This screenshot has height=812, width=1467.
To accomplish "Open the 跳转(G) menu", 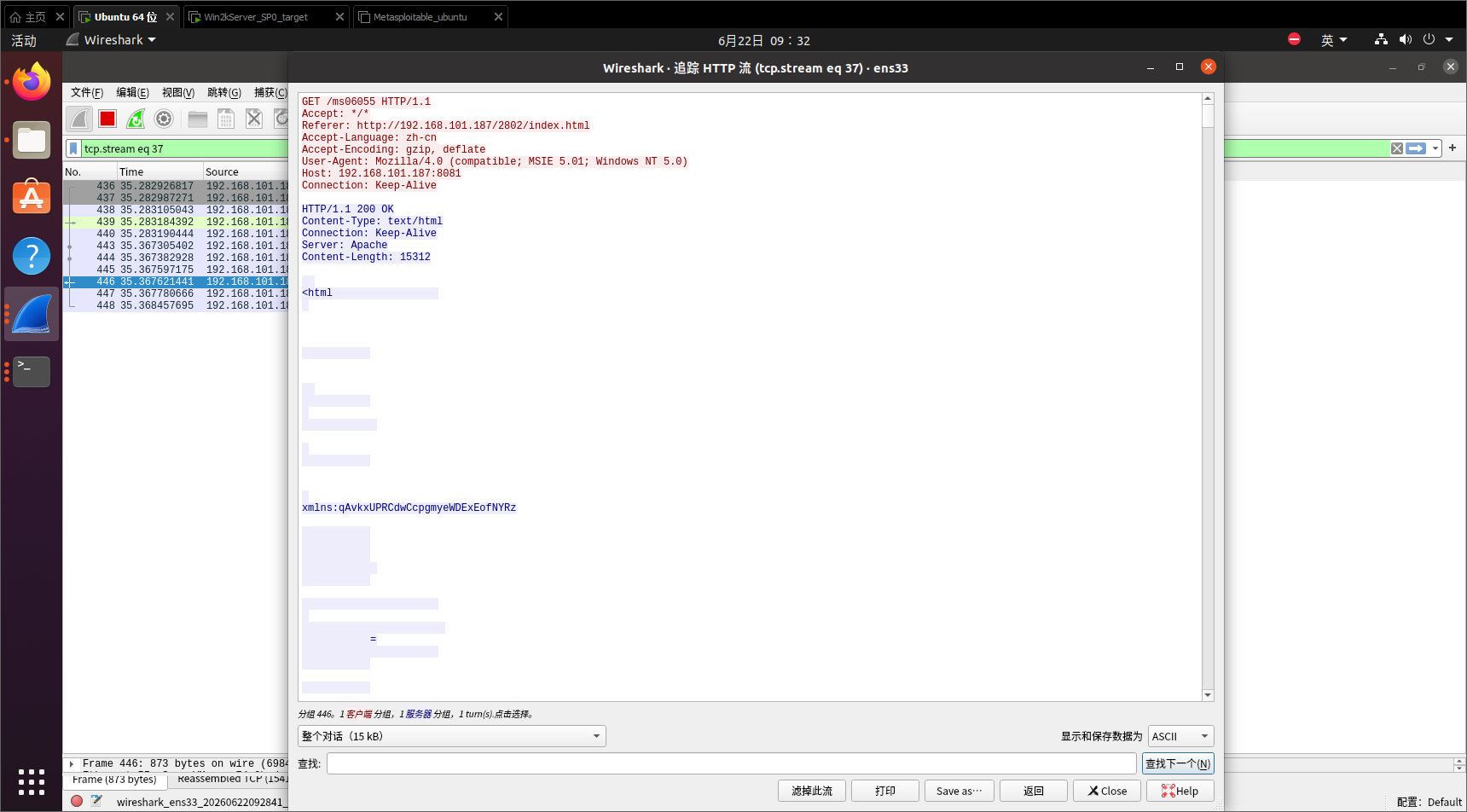I will 224,92.
